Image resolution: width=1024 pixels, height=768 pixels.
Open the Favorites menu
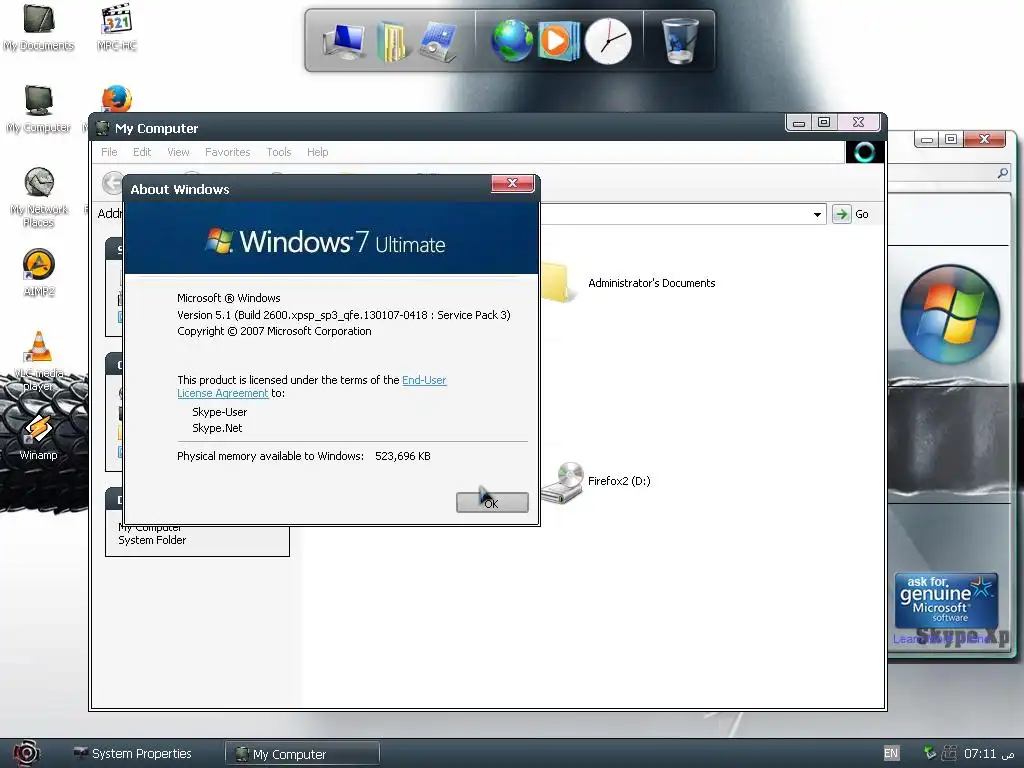[x=227, y=152]
